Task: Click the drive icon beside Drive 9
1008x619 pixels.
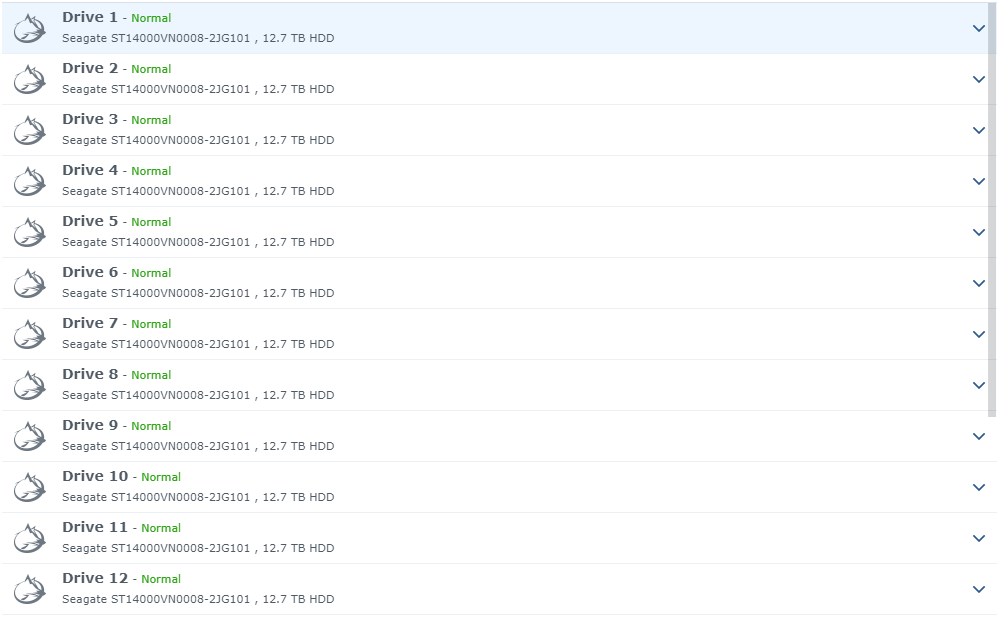Action: (30, 436)
